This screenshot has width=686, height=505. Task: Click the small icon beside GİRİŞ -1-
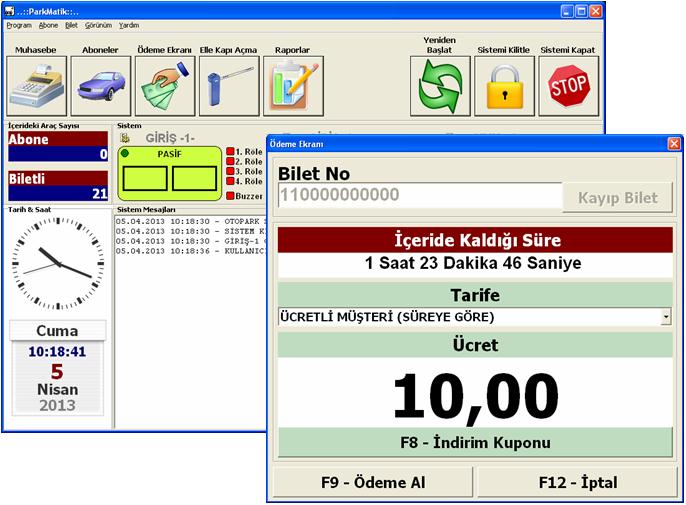point(125,137)
